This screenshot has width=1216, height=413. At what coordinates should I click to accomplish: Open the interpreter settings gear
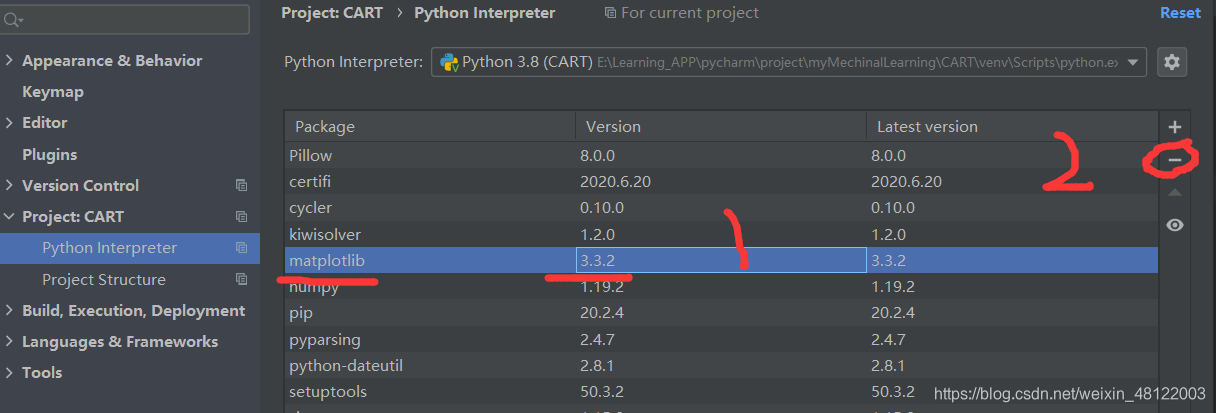[1172, 62]
